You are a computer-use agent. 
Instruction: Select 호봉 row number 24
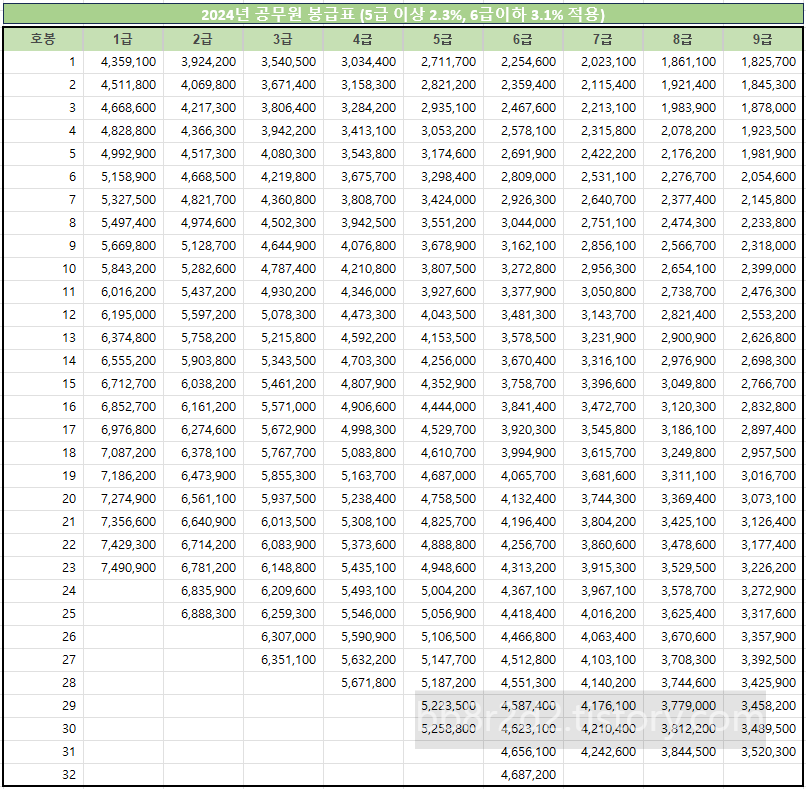pyautogui.click(x=43, y=591)
